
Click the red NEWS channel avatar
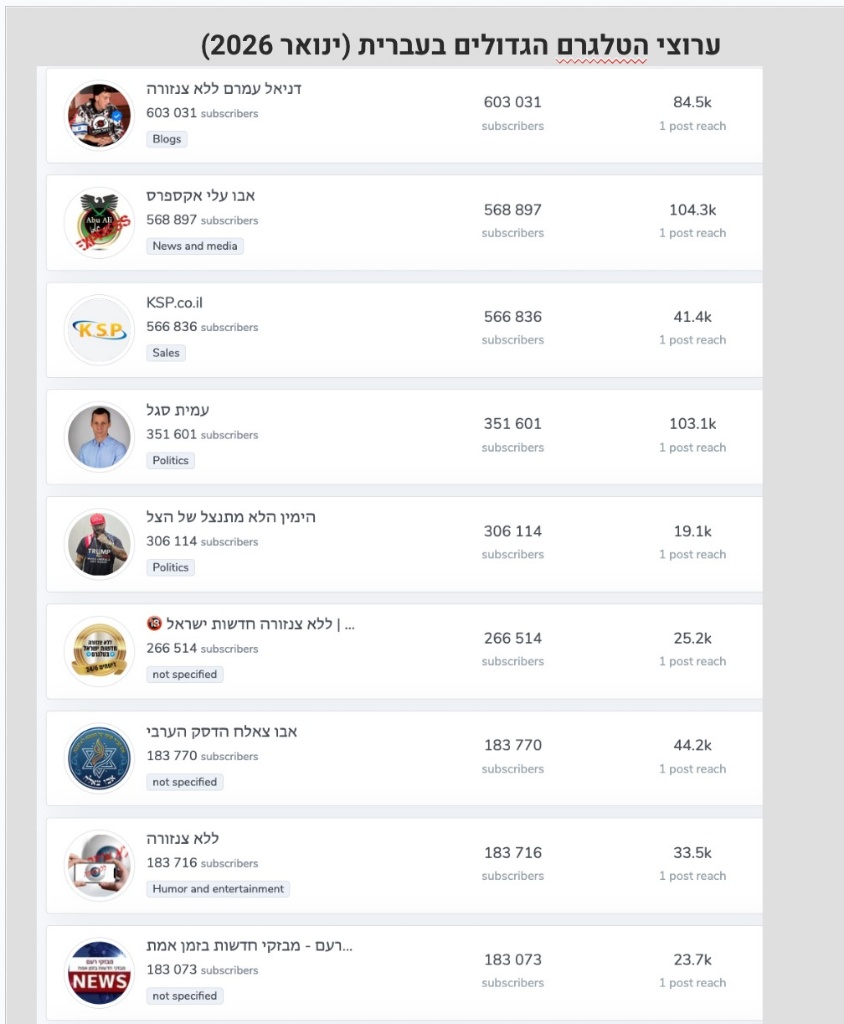point(99,972)
